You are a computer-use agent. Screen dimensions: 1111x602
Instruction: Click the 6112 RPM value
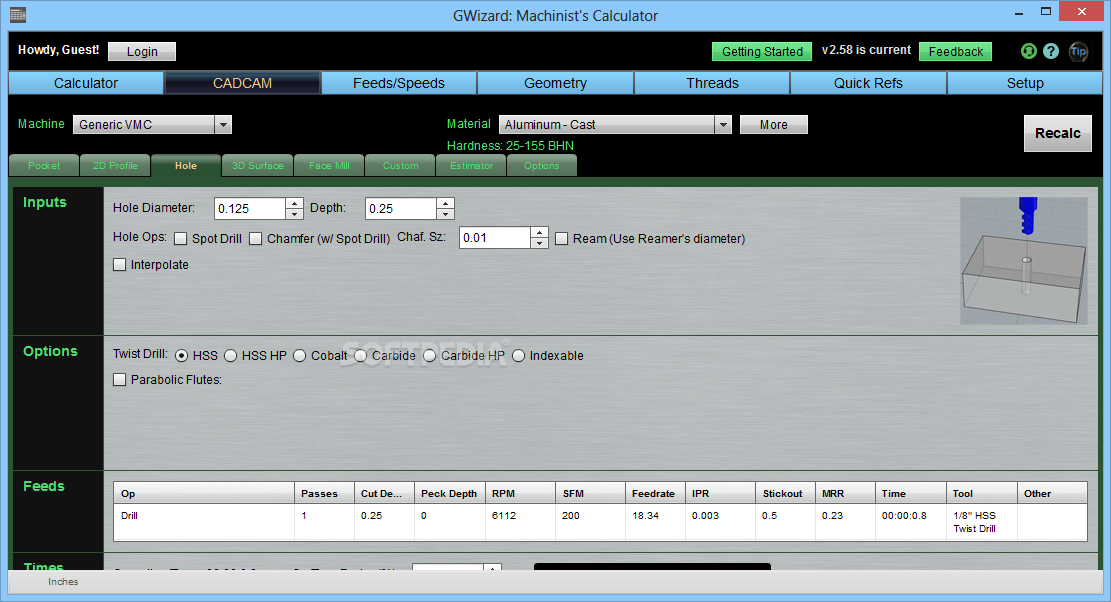504,516
